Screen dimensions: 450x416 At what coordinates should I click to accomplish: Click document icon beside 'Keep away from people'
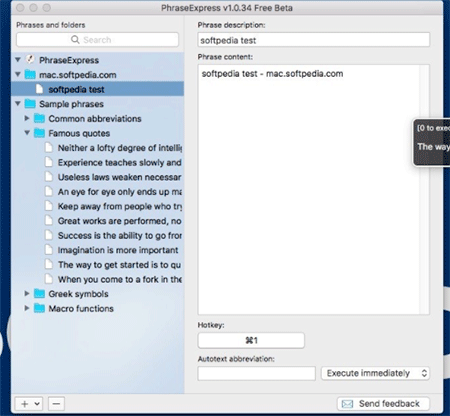point(49,206)
